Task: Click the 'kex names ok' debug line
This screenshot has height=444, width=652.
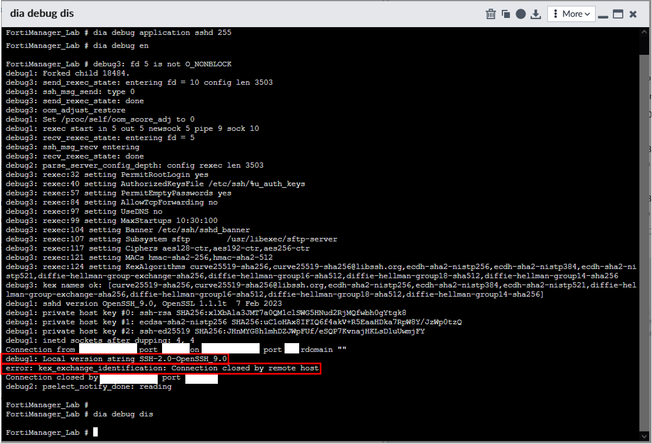Action: pos(321,290)
